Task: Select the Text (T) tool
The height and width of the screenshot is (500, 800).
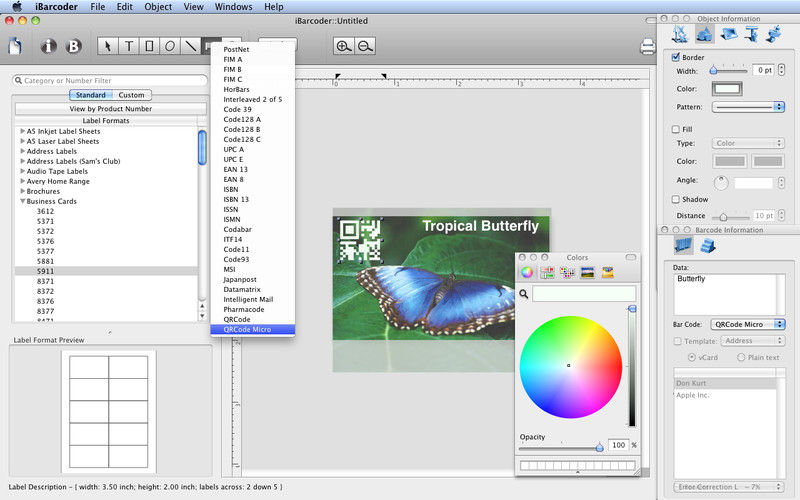Action: pos(129,46)
